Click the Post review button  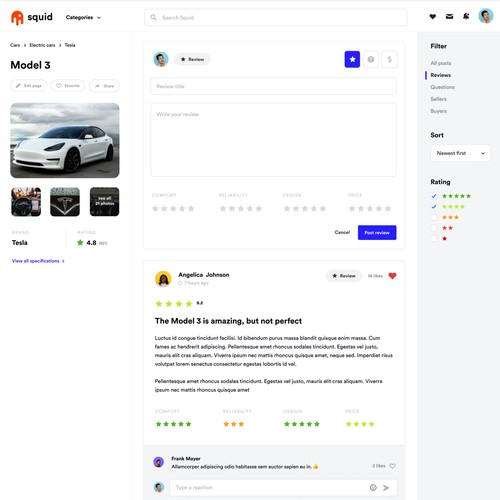point(377,232)
